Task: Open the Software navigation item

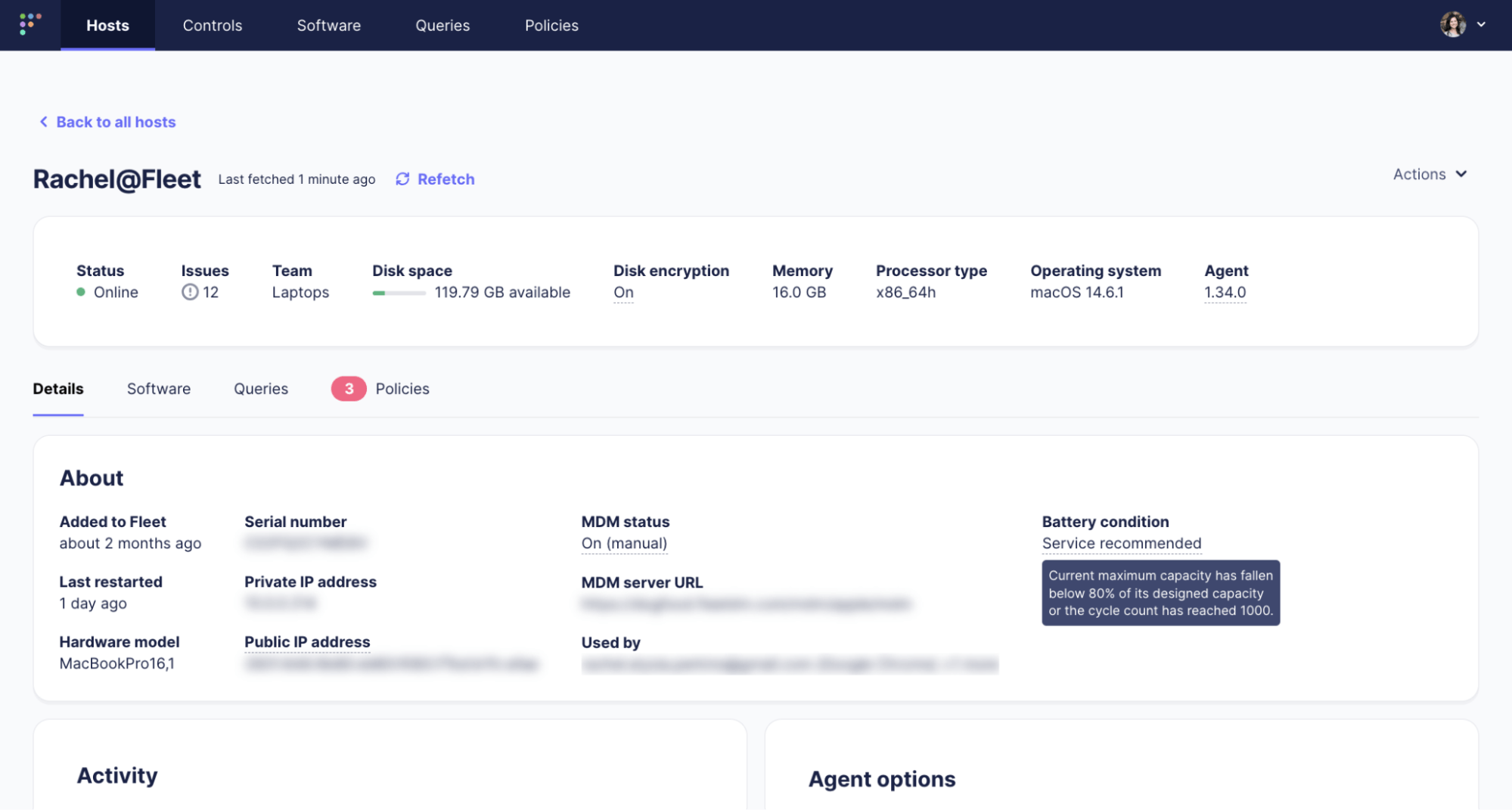Action: pos(329,25)
